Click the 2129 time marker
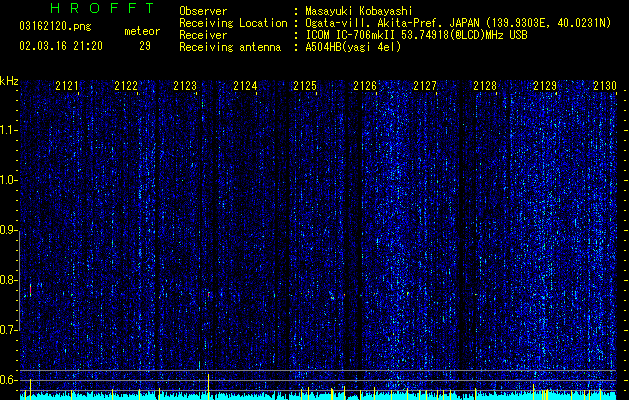Image resolution: width=629 pixels, height=400 pixels. [545, 86]
